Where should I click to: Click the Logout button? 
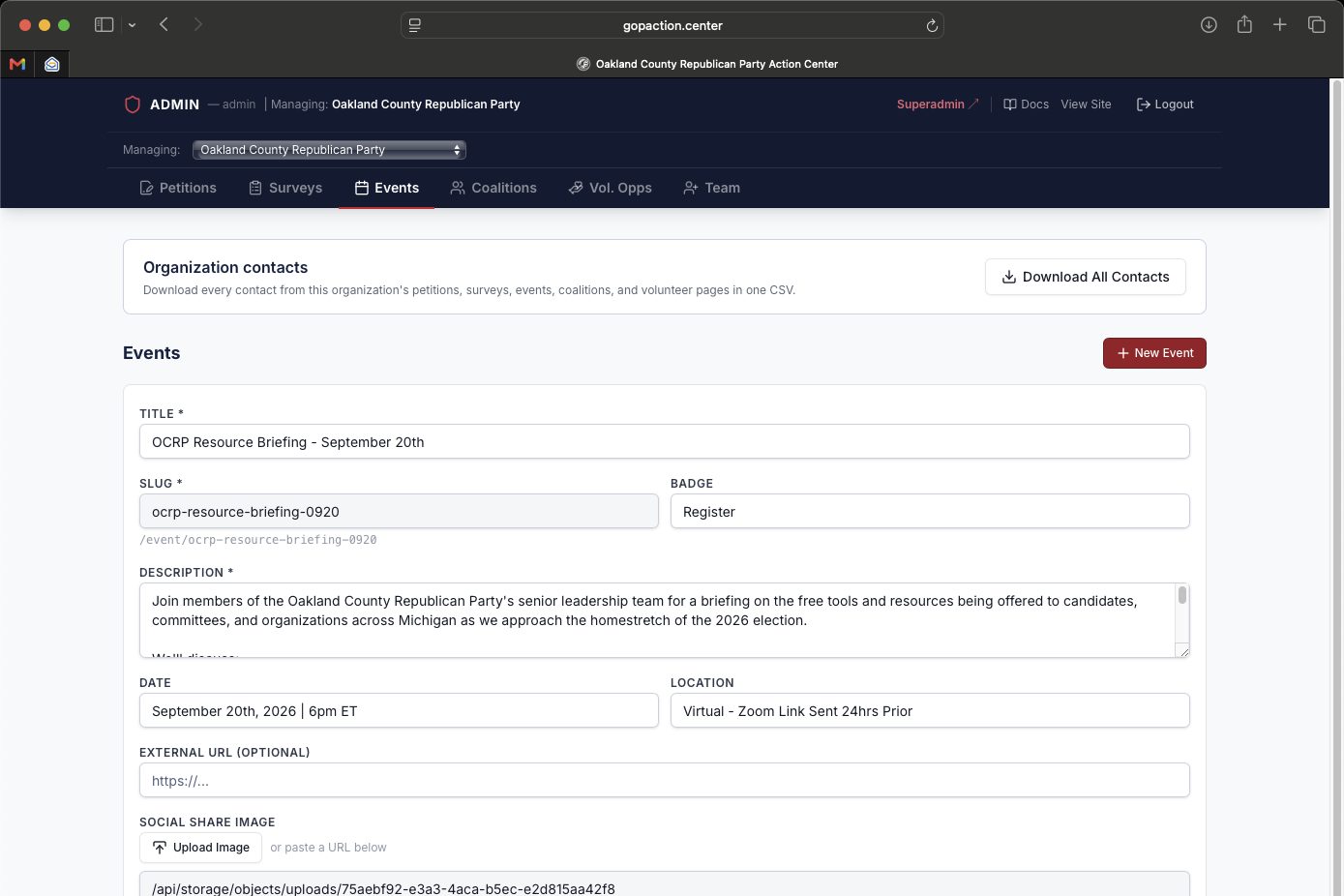pos(1165,105)
